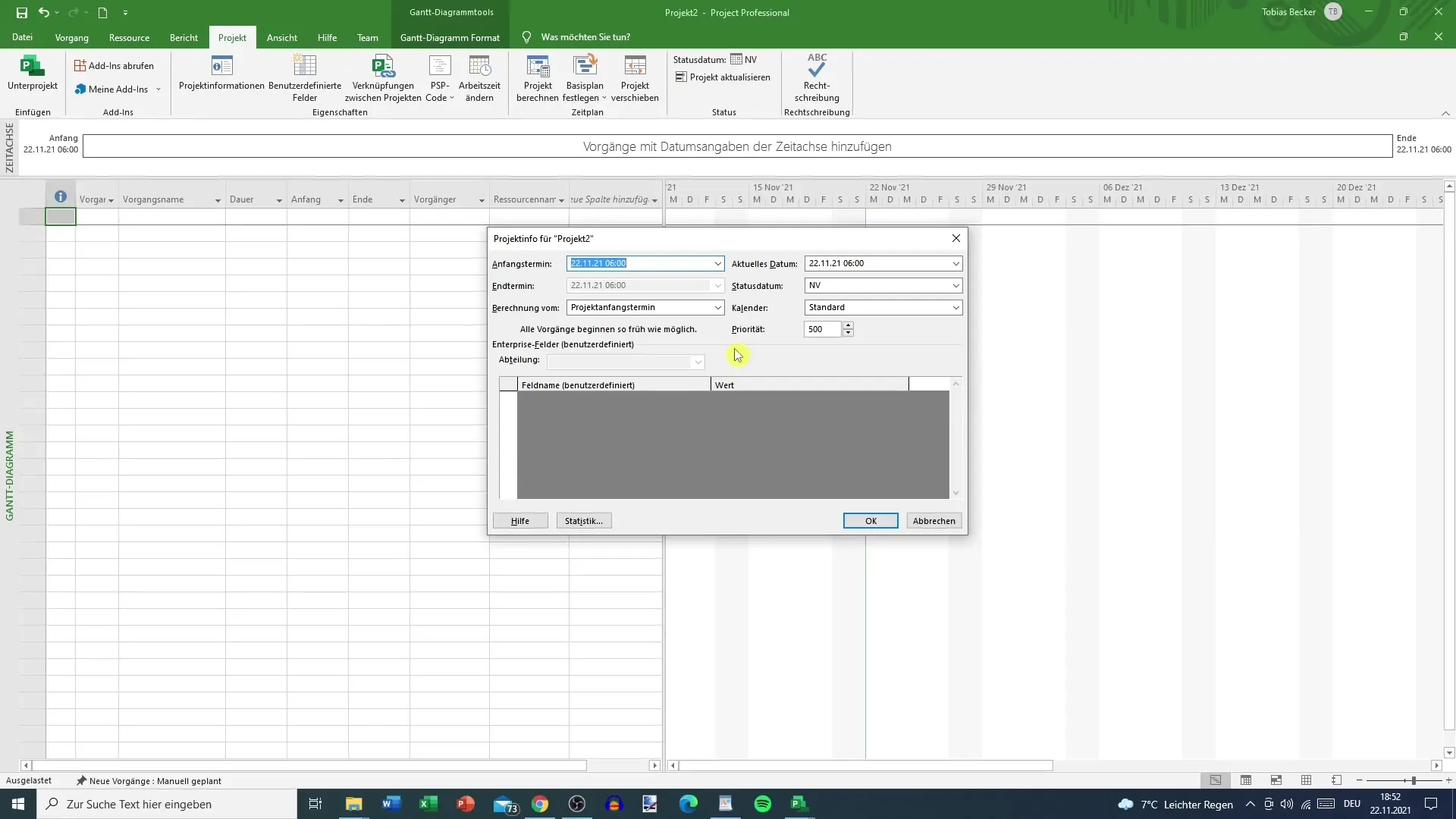
Task: Open the Datei tab
Action: 22,37
